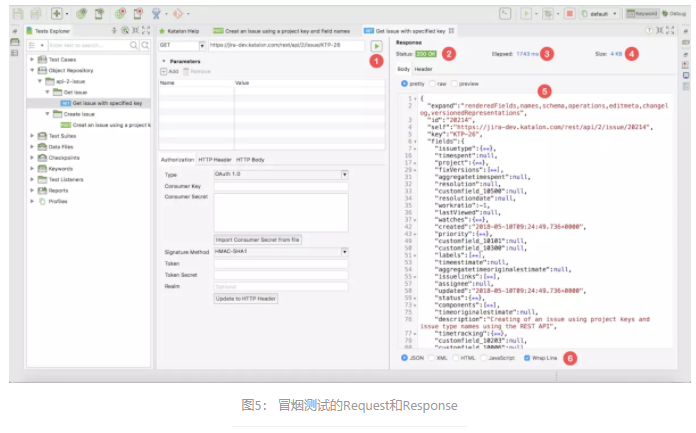696x433 pixels.
Task: Click the circular arrow icon in Tests Explorer header
Action: (125, 30)
